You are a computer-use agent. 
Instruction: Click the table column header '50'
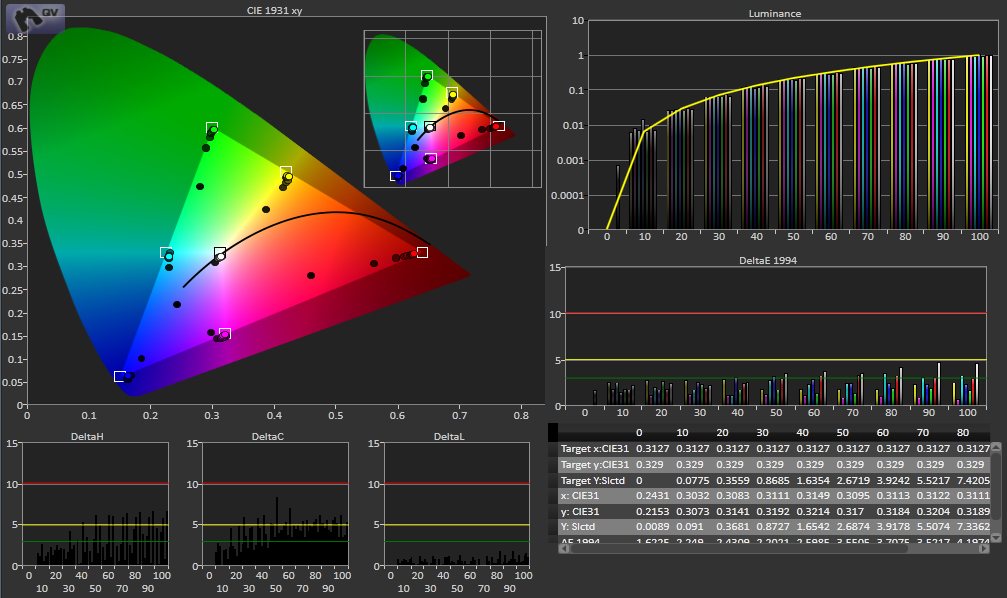point(843,432)
